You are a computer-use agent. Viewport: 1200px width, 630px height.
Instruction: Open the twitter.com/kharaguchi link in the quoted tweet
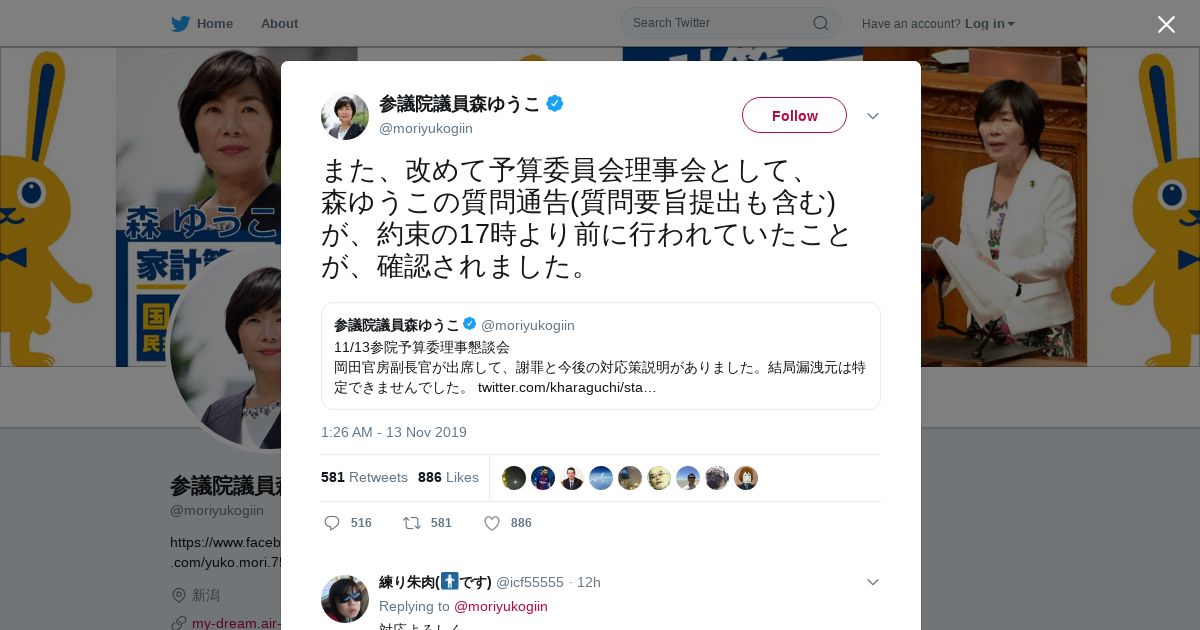pos(567,387)
